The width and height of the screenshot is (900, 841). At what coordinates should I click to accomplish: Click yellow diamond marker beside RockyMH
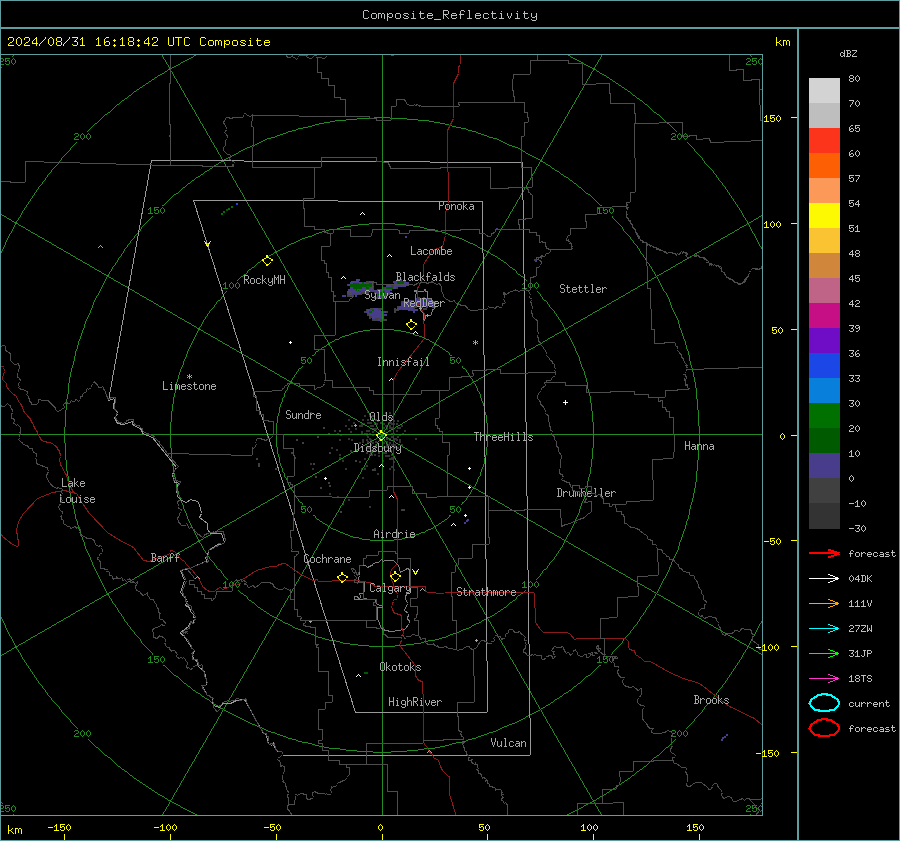click(x=267, y=261)
